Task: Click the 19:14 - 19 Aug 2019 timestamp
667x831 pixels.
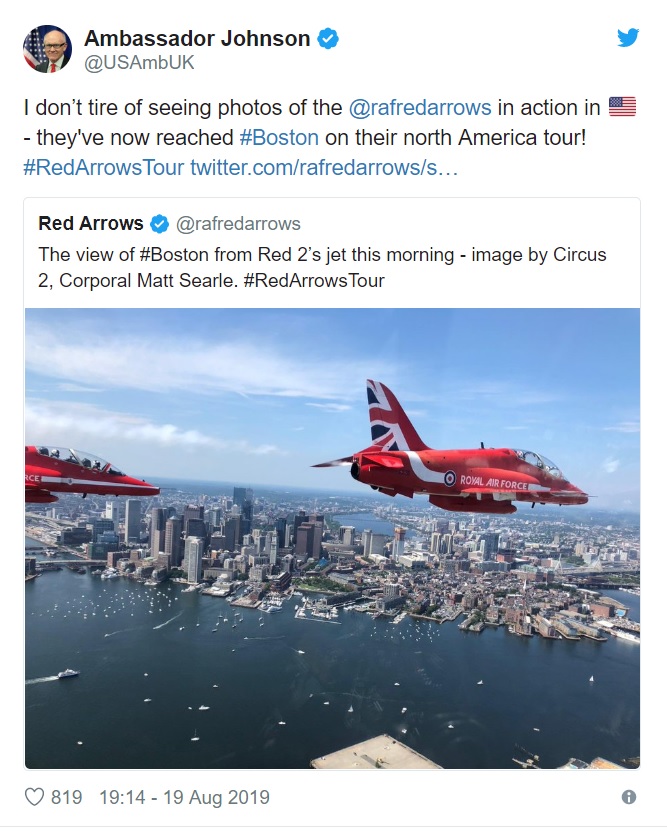Action: point(184,798)
